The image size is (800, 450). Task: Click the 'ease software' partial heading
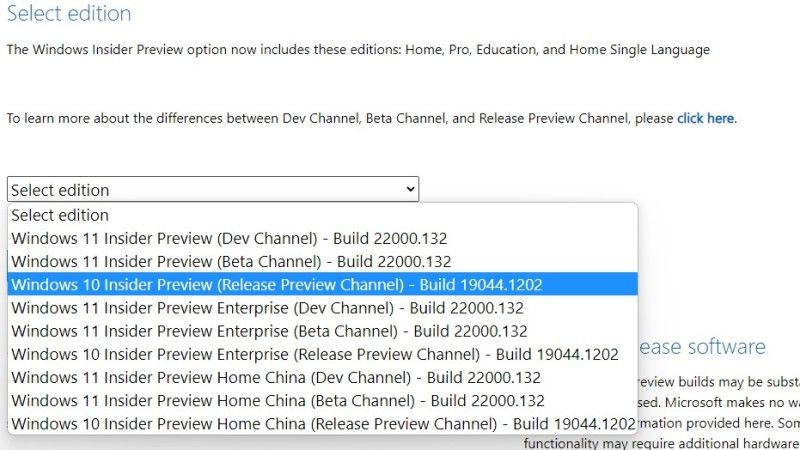click(703, 347)
